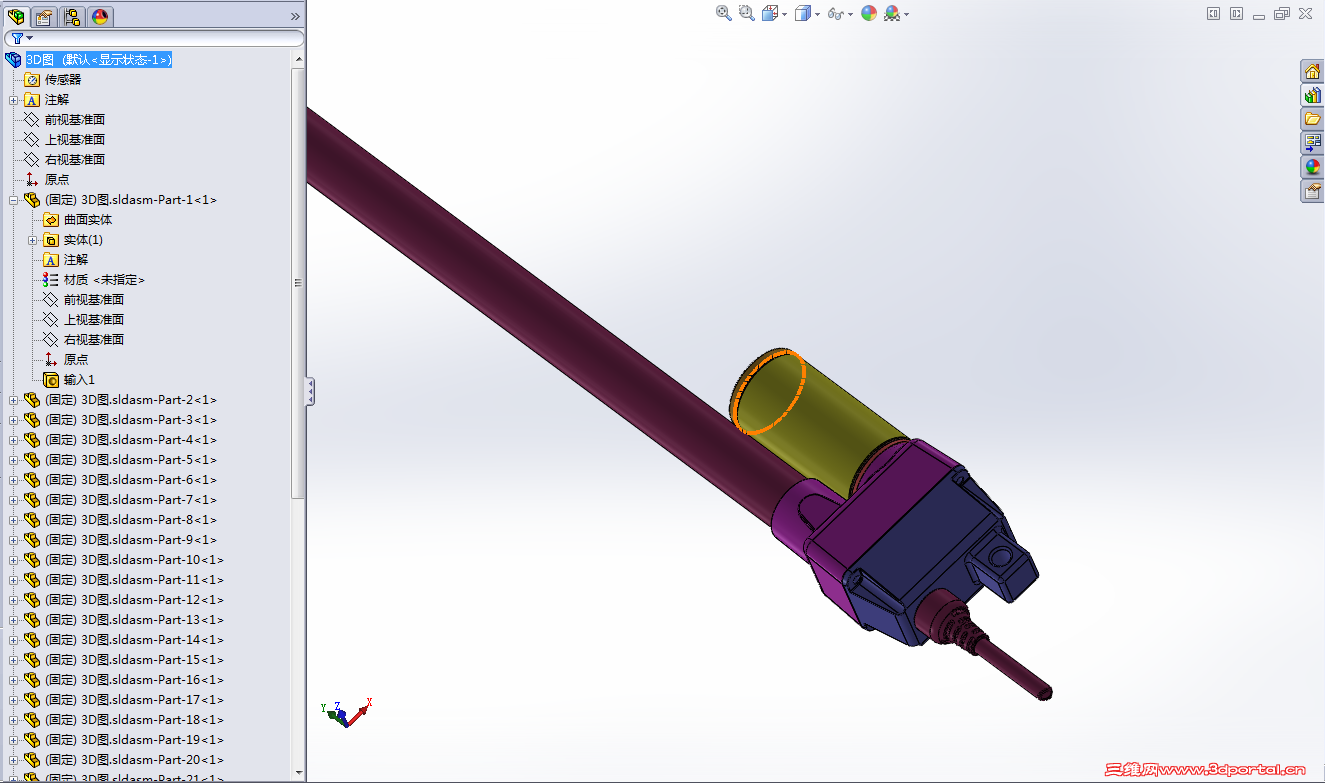Screen dimensions: 1325x783
Task: Select 材质 <未指定> under Part-1
Action: [x=104, y=280]
